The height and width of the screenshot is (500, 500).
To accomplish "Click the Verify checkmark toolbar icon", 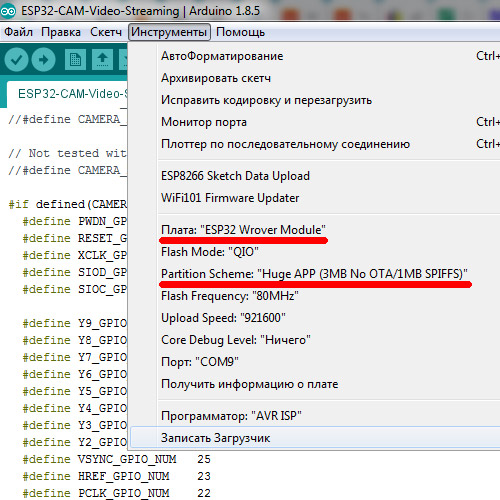I will pos(16,60).
